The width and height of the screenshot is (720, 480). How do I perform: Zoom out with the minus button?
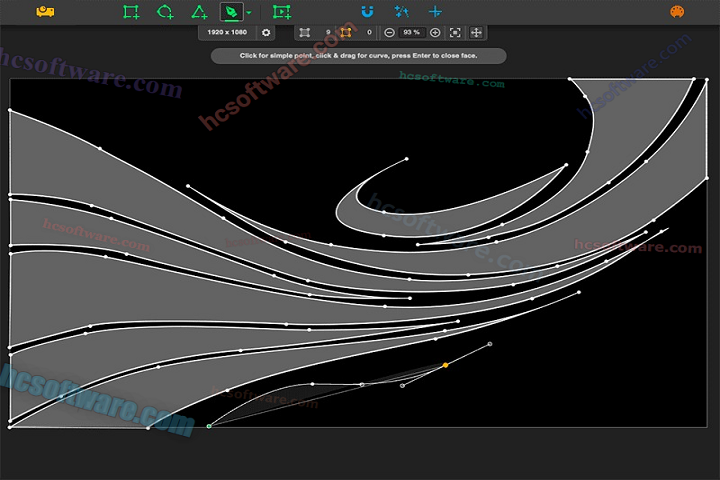coord(389,33)
